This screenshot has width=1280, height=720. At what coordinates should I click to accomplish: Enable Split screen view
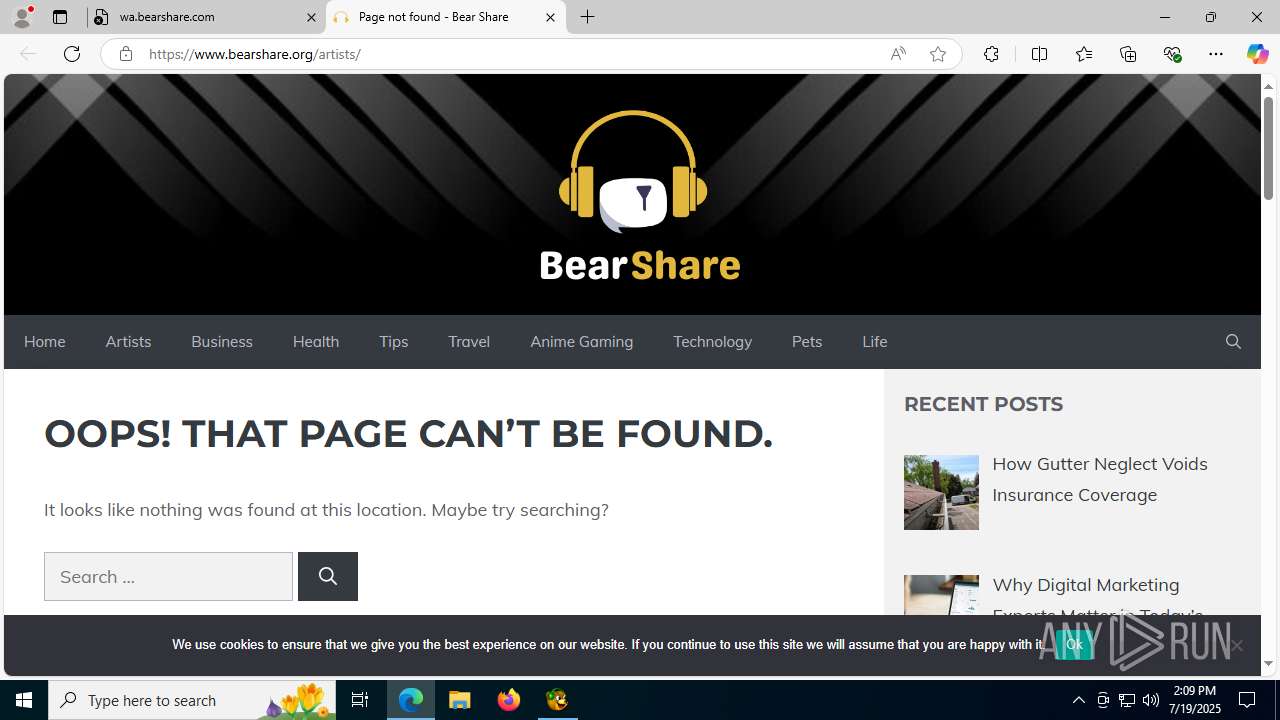click(x=1039, y=54)
